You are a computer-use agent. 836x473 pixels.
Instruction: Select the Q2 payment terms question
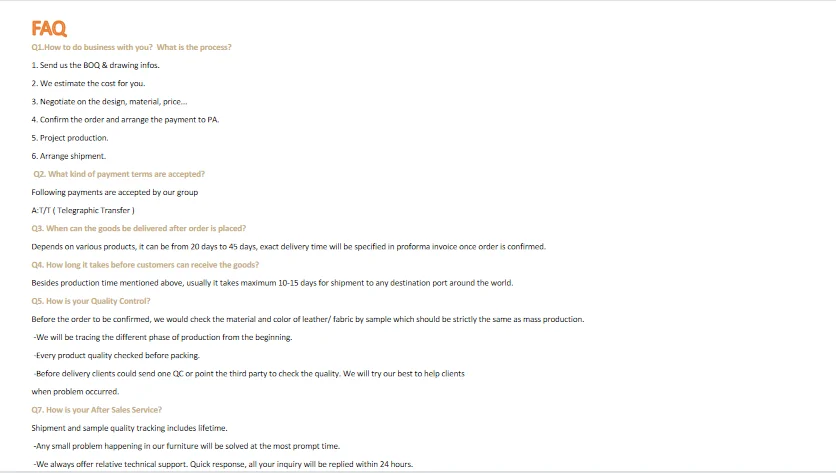tap(119, 174)
